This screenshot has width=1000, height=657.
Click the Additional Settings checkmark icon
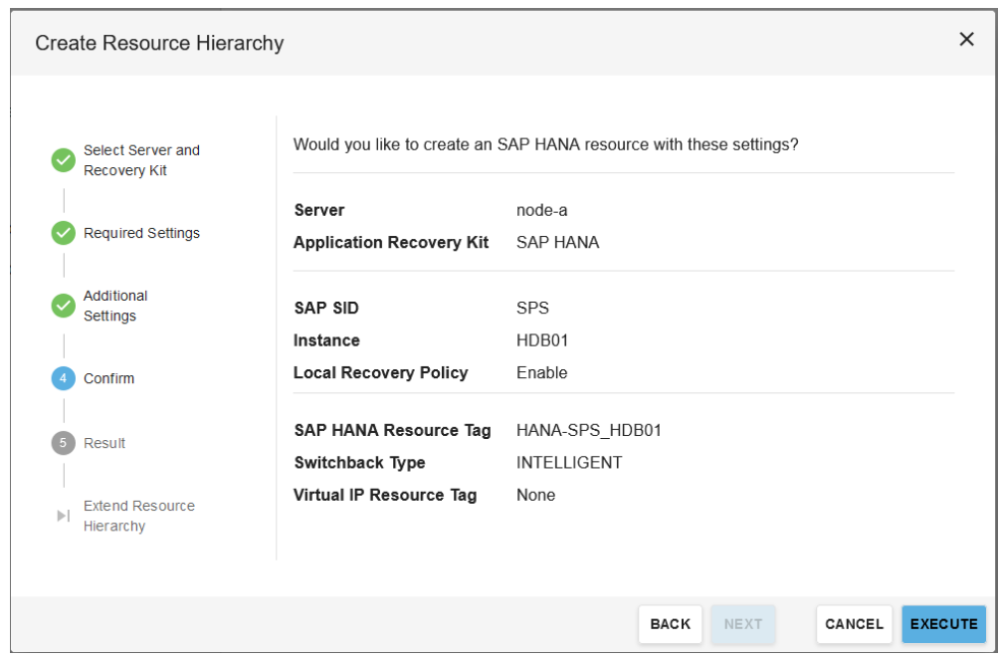click(x=63, y=305)
